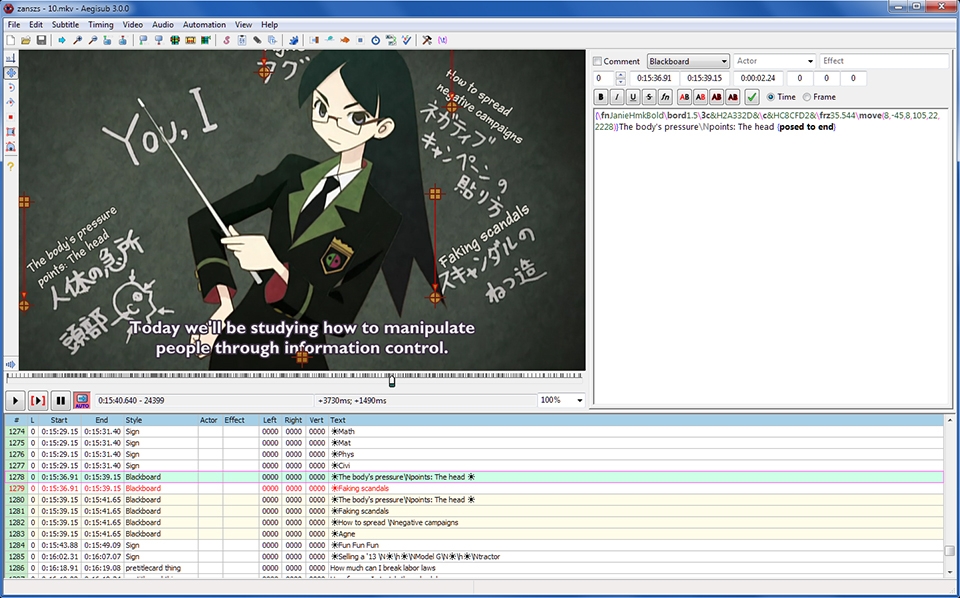Toggle bold with the B button

(x=601, y=97)
